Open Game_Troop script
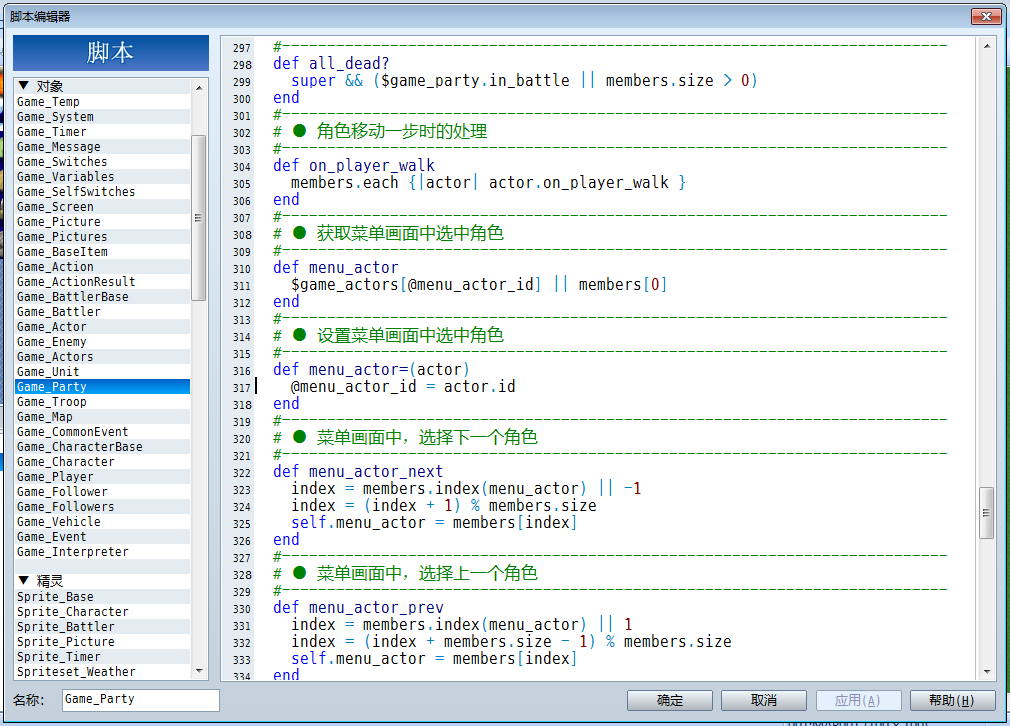Viewport: 1010px width, 726px height. coord(102,401)
